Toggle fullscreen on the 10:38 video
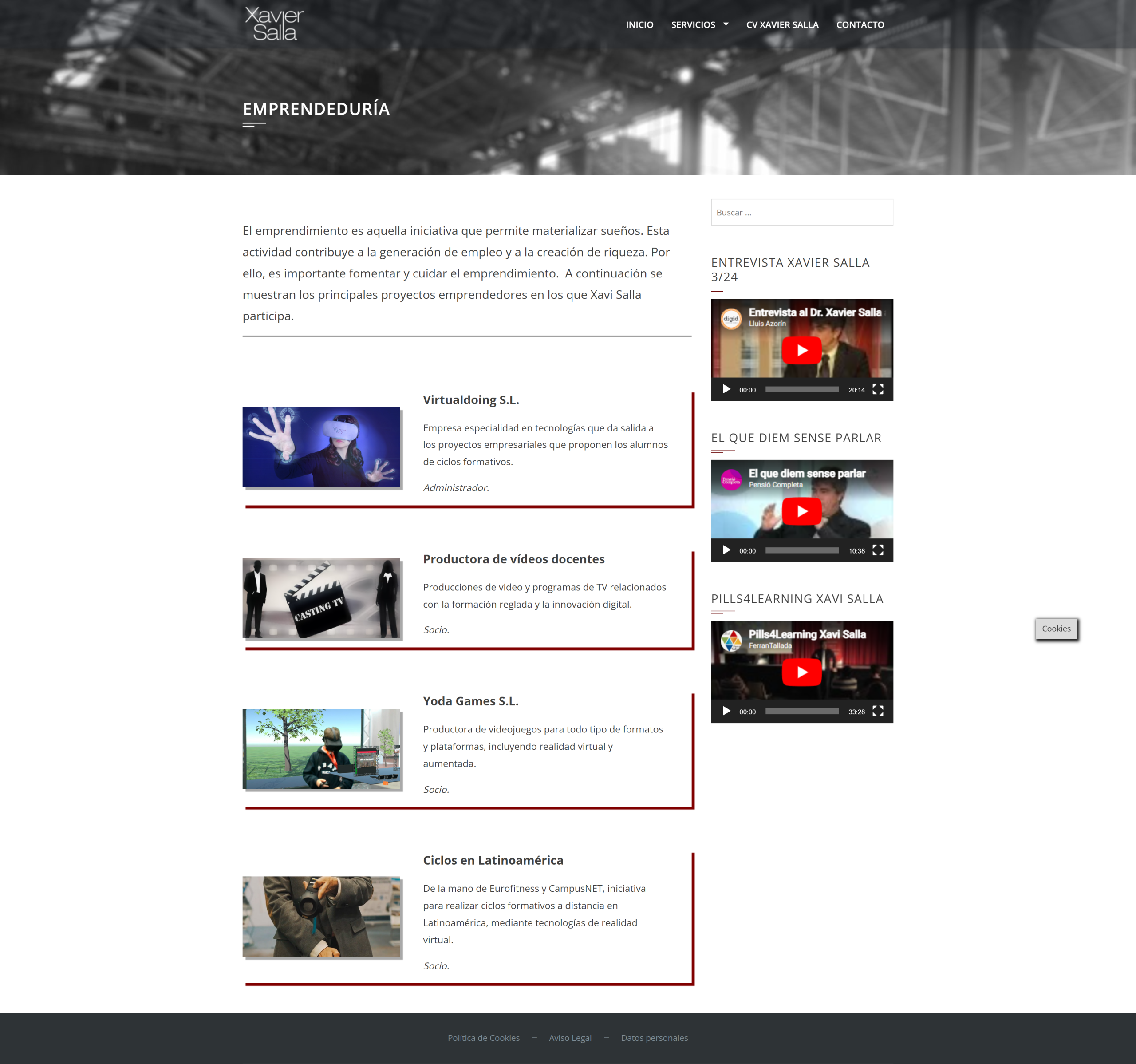This screenshot has width=1136, height=1064. click(x=878, y=550)
